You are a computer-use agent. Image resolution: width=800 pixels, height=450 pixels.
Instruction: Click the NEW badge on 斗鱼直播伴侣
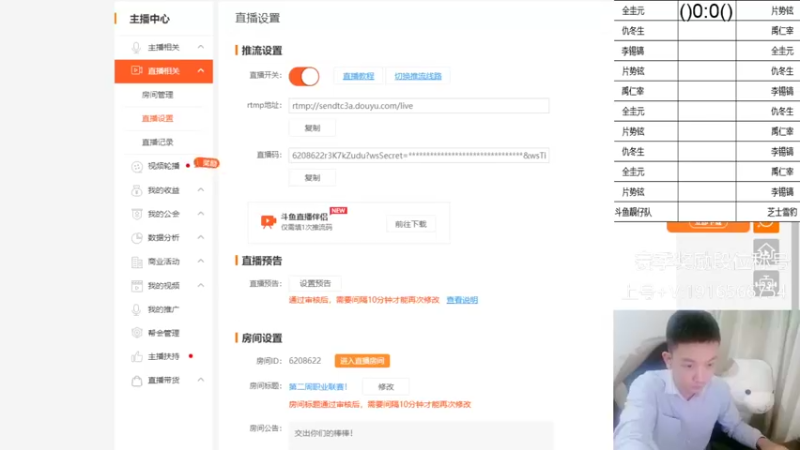tap(338, 210)
